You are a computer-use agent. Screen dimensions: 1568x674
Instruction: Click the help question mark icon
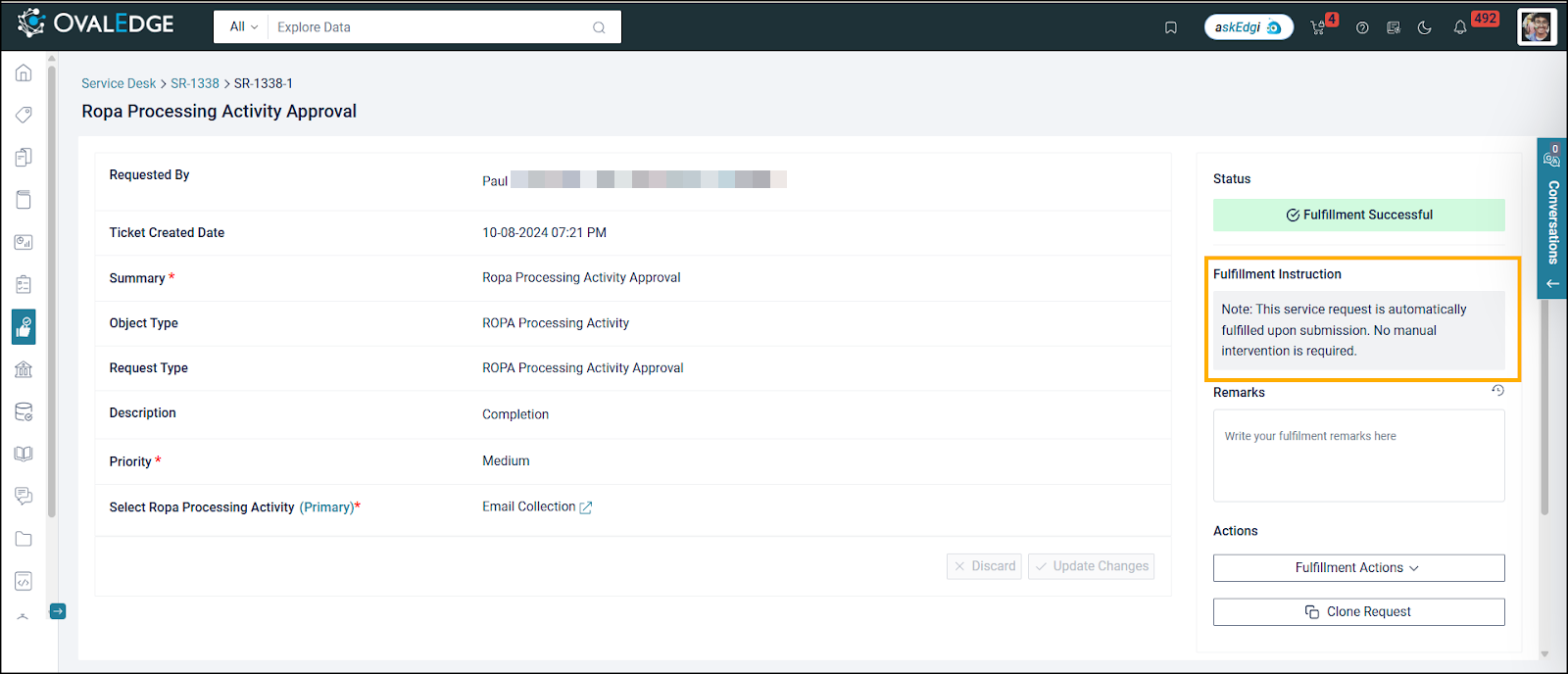1362,27
